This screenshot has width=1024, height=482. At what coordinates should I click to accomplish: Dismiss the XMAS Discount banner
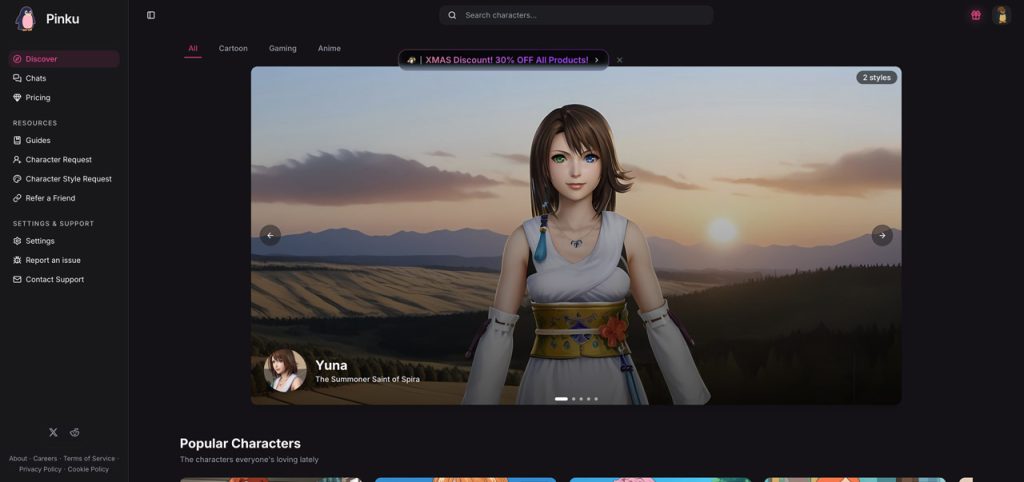[x=619, y=60]
